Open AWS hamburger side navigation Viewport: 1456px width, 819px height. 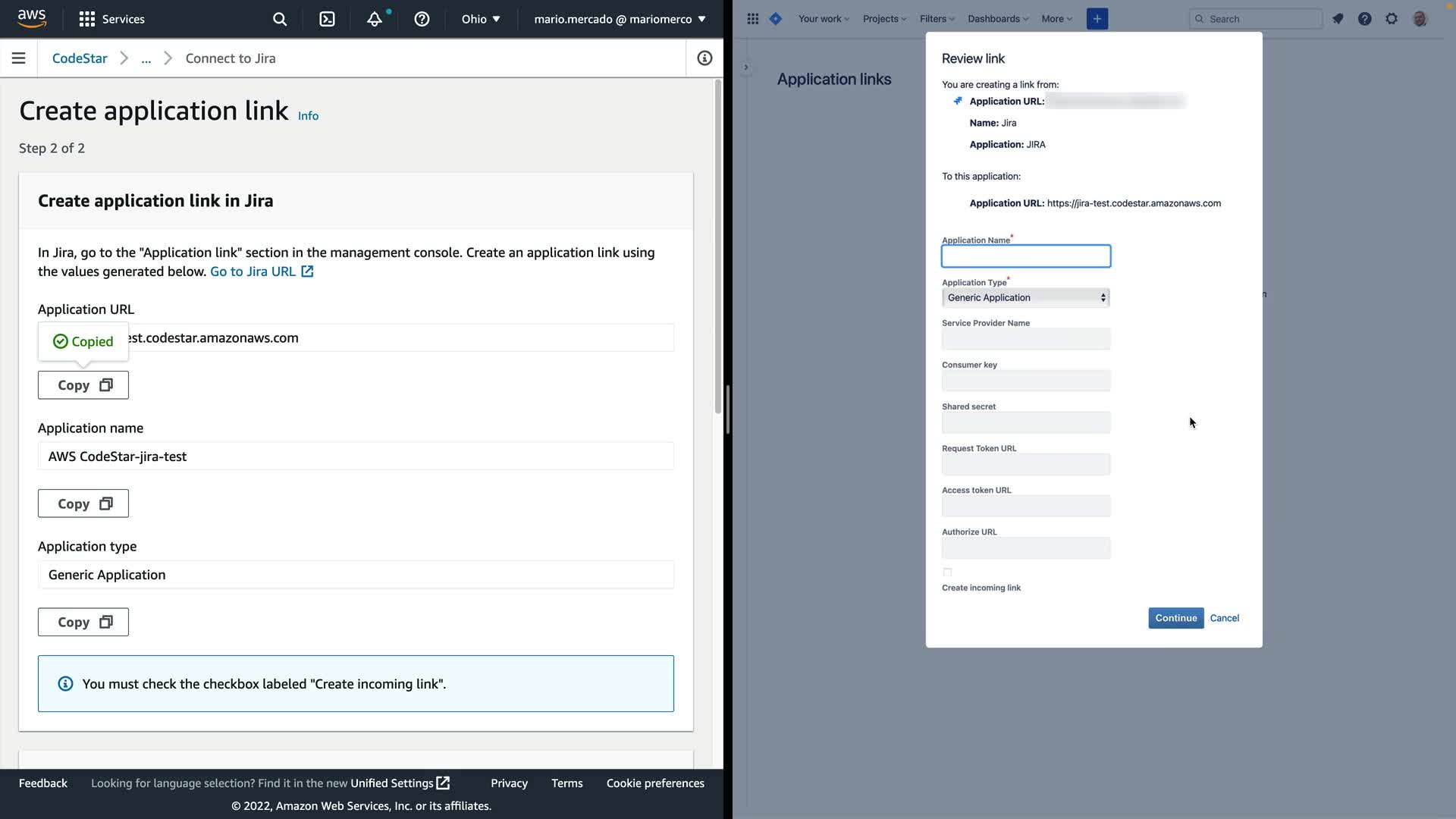19,58
